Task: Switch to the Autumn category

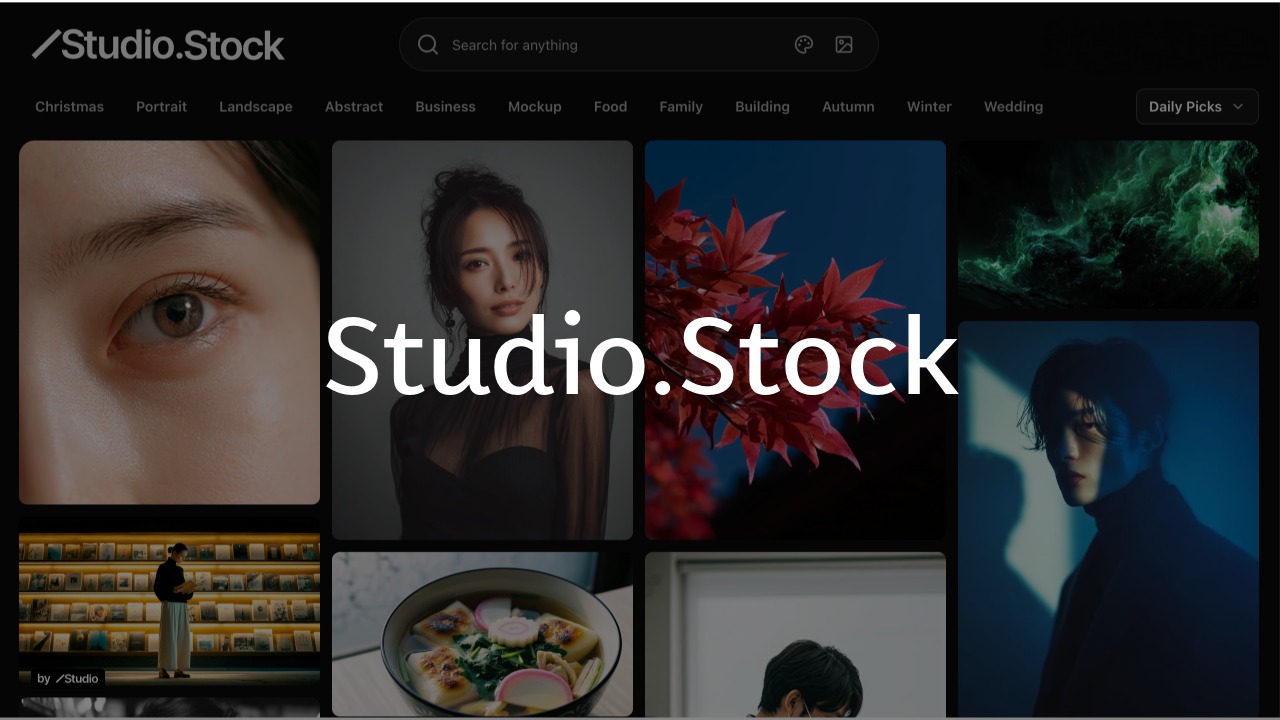Action: click(x=848, y=106)
